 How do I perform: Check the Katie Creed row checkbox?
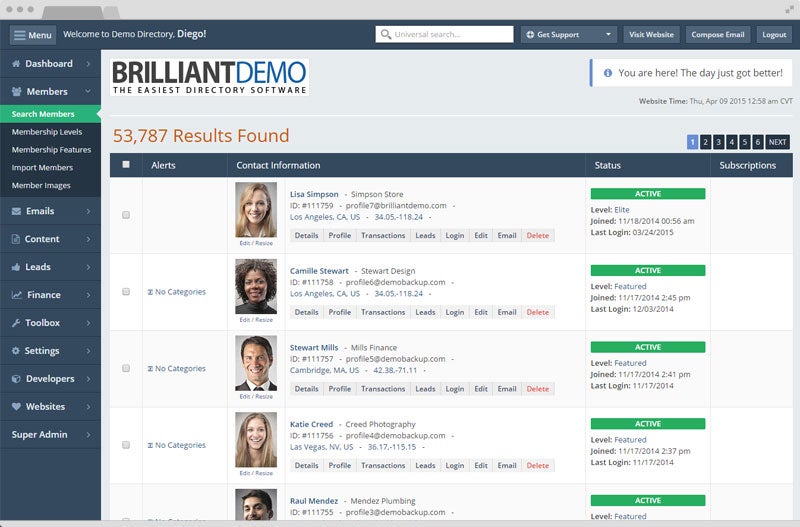126,445
